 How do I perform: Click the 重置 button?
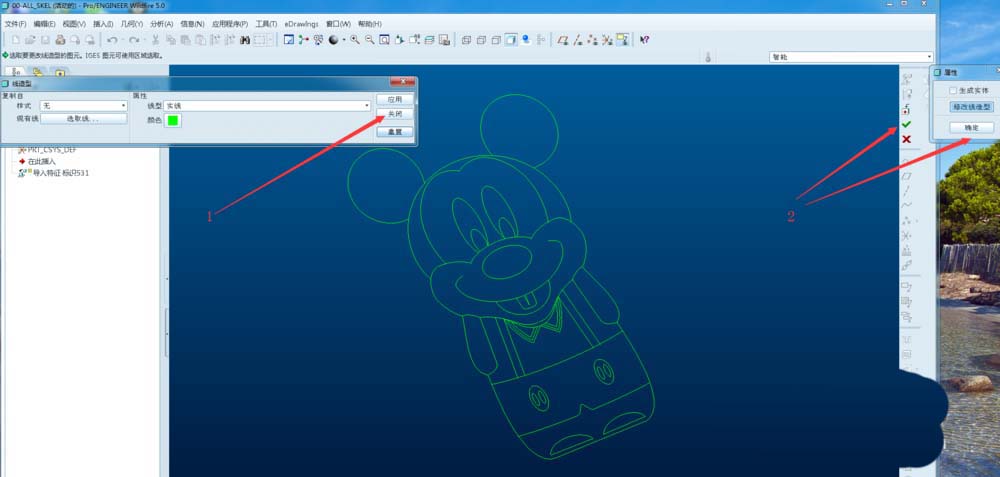tap(395, 132)
